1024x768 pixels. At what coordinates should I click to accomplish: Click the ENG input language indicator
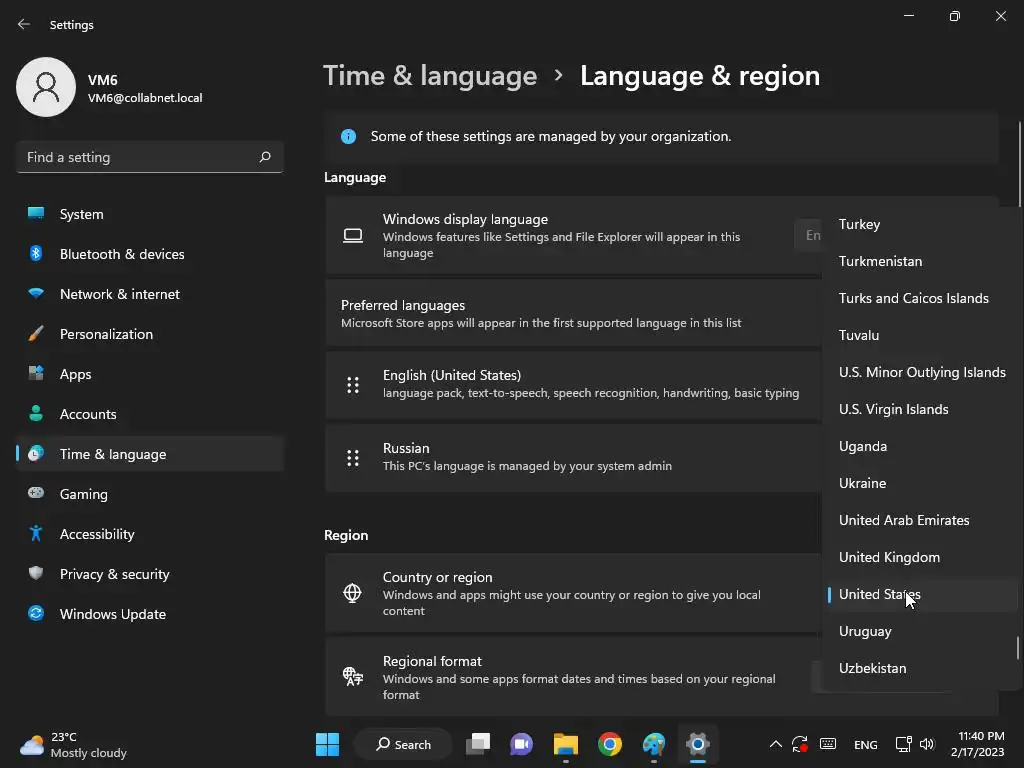pyautogui.click(x=866, y=744)
